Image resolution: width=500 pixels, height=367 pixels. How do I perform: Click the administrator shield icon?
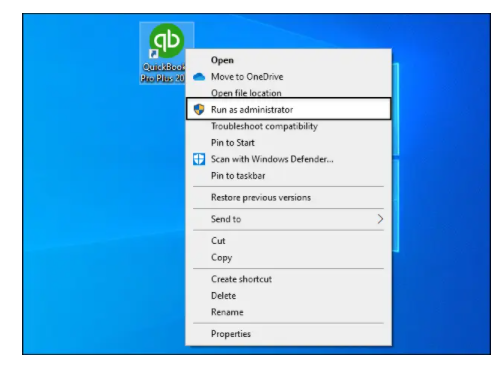click(199, 109)
